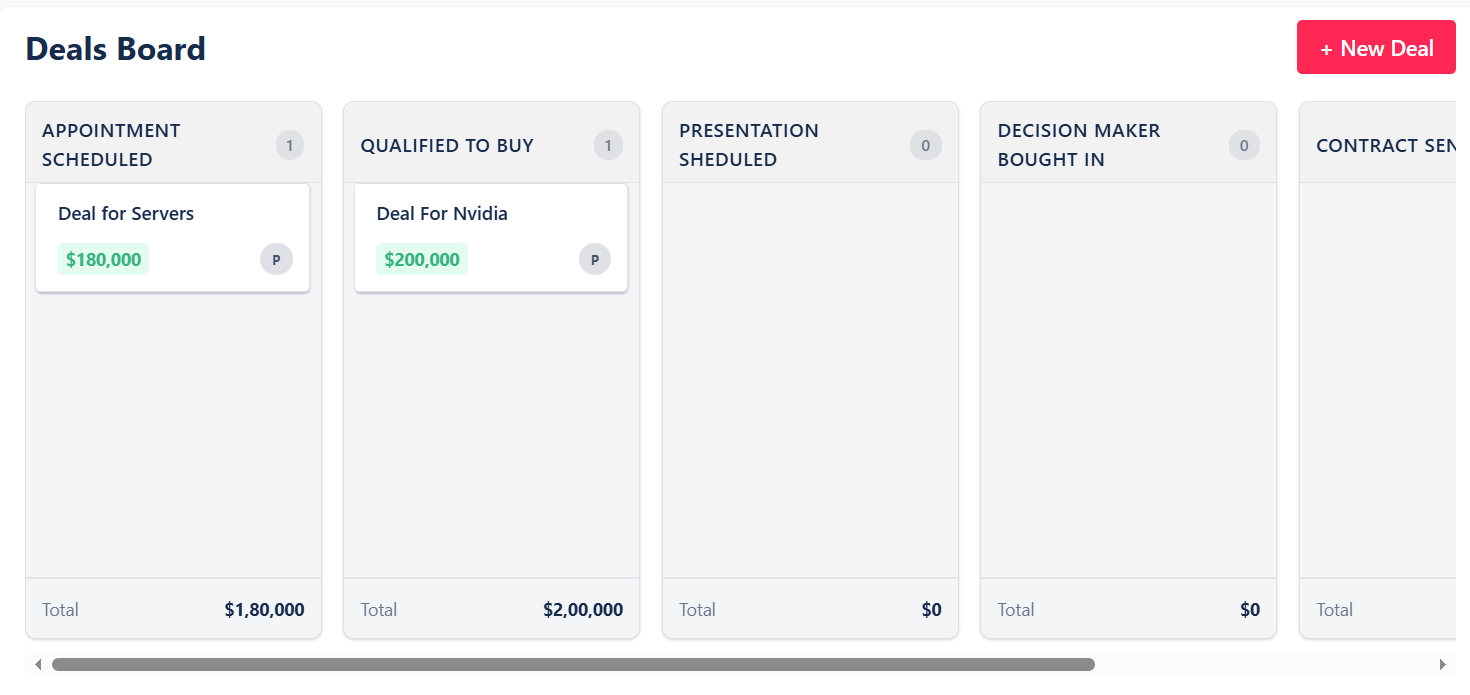This screenshot has height=695, width=1470.
Task: Click the zero badge on Presentation Sheduled column
Action: [x=926, y=145]
